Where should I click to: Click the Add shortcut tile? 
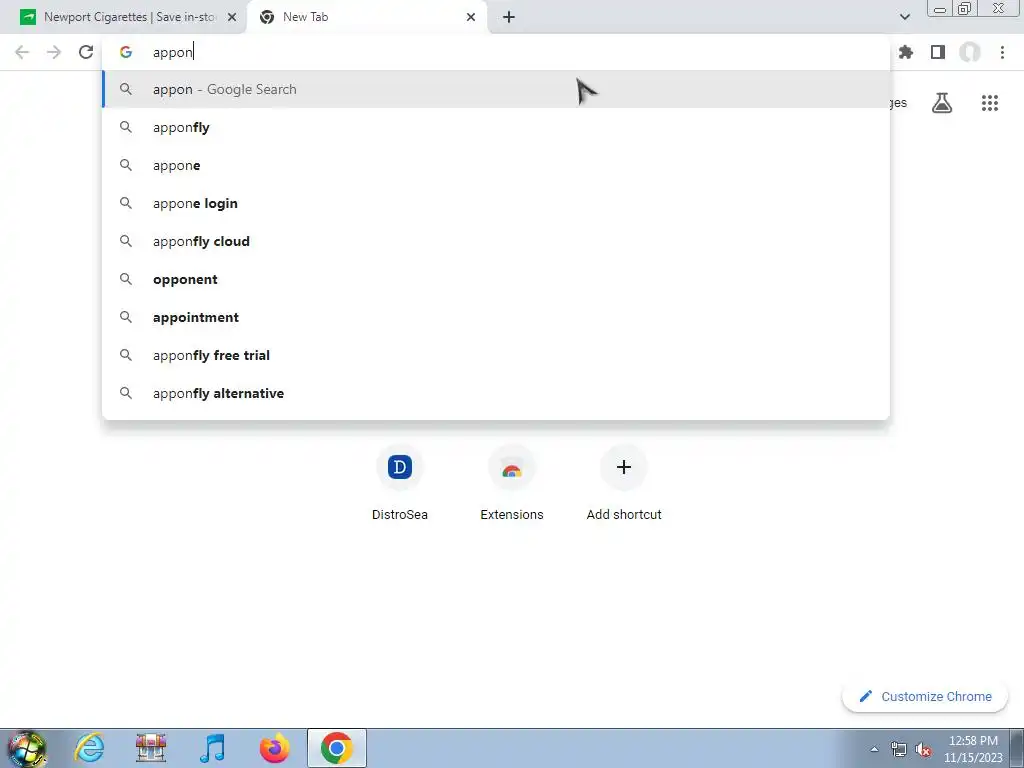point(624,482)
